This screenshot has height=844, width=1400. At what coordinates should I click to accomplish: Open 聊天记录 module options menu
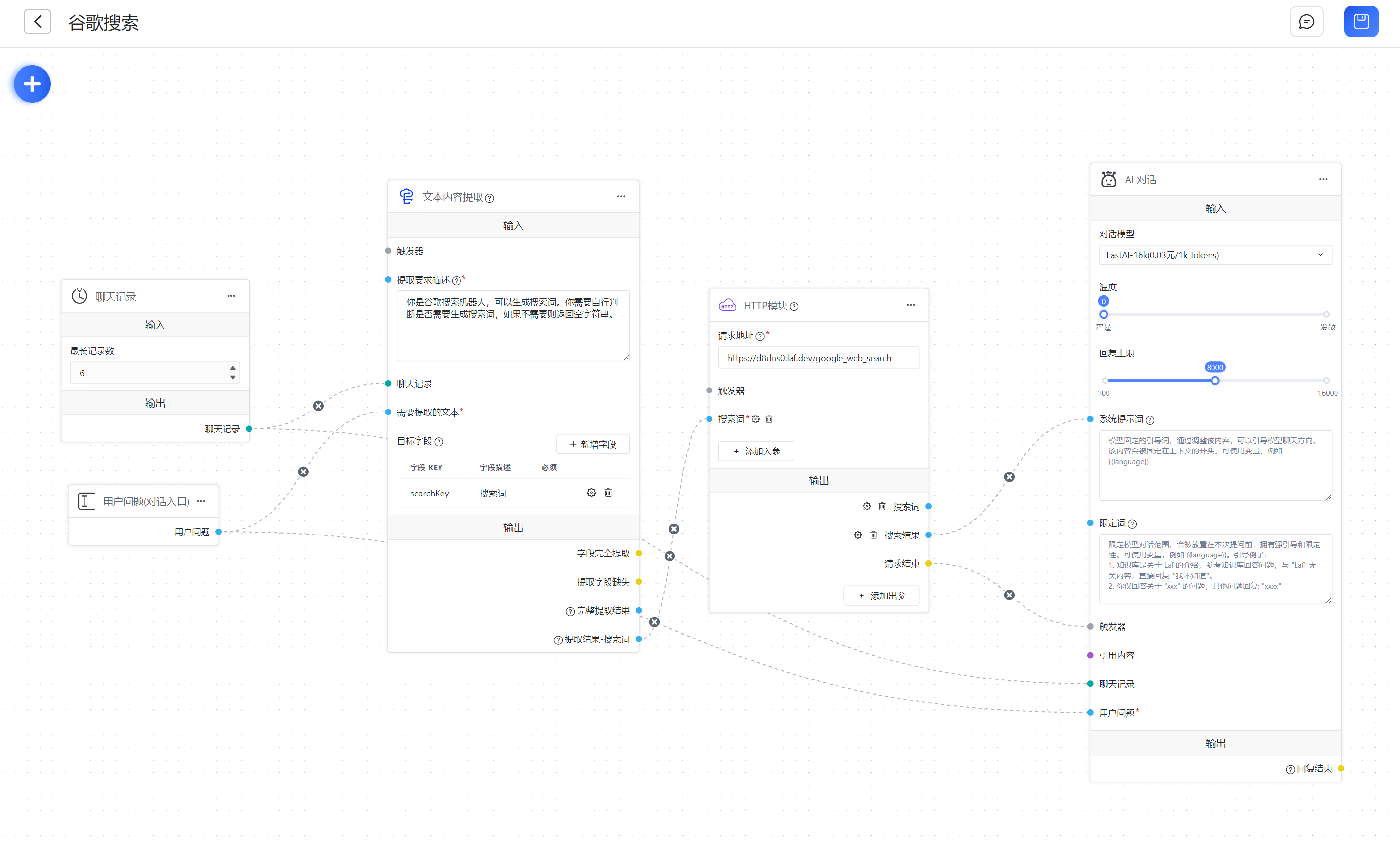click(x=231, y=296)
